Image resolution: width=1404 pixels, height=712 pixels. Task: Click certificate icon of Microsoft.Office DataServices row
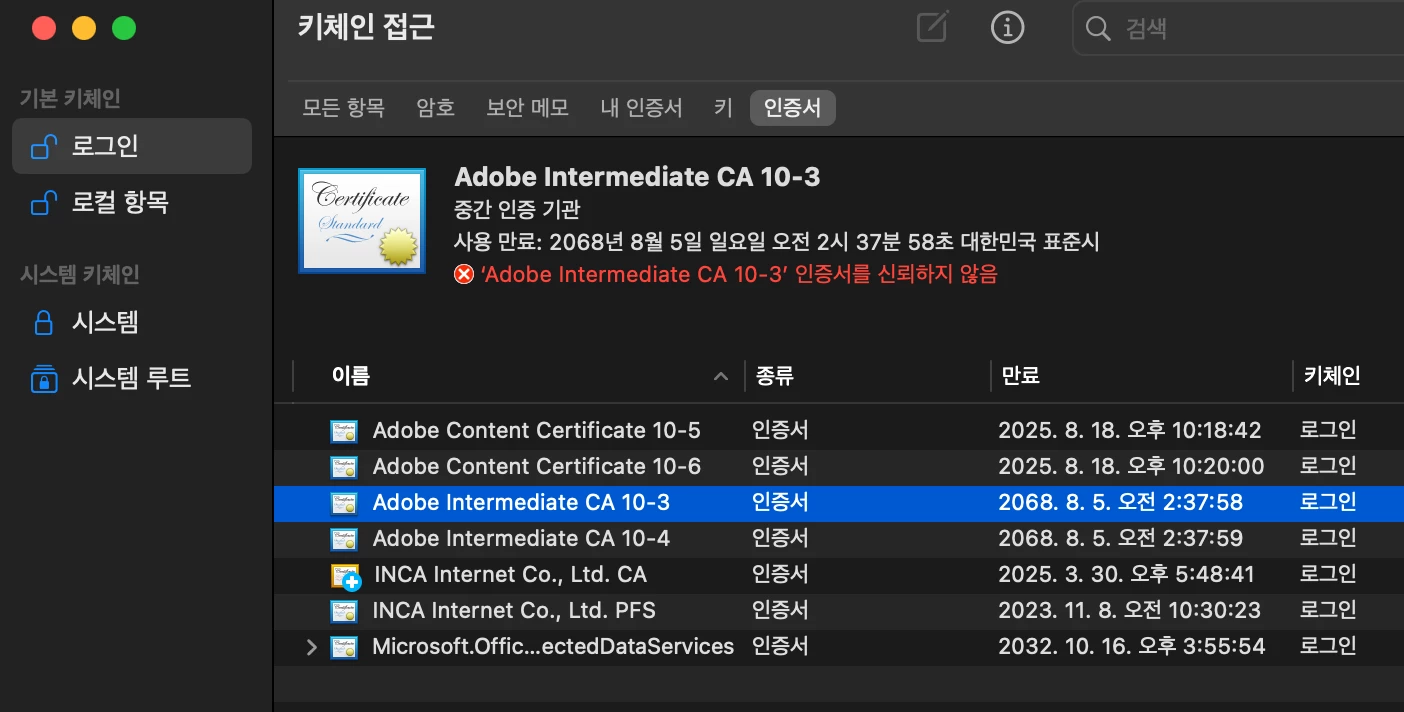[x=344, y=647]
